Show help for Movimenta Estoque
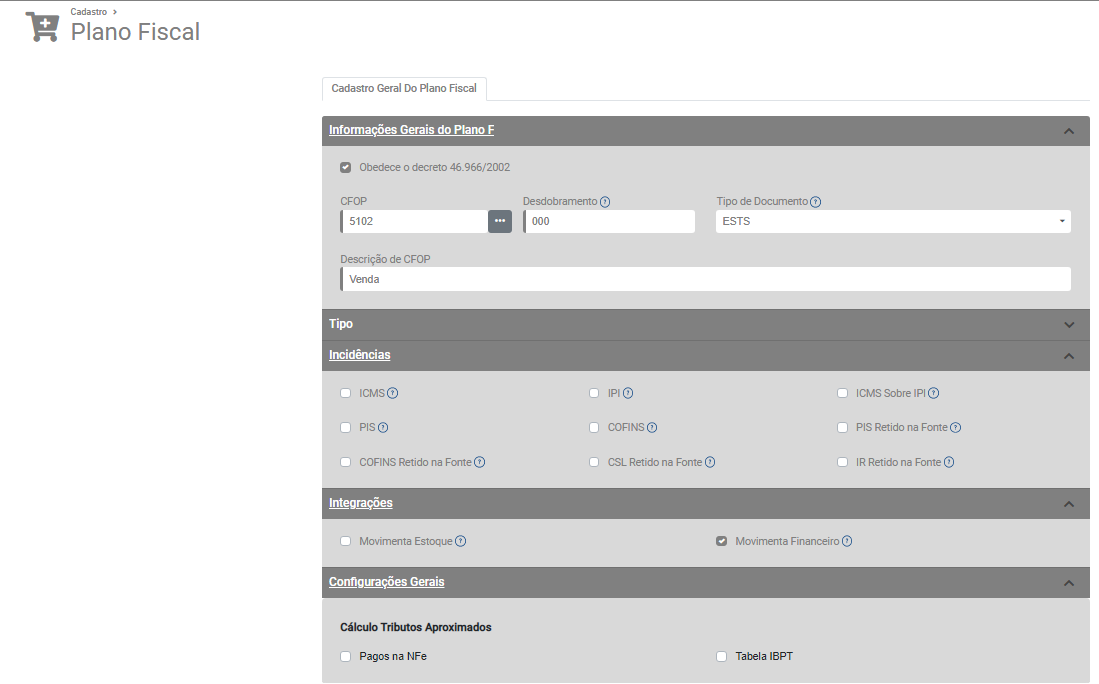The width and height of the screenshot is (1099, 684). (461, 542)
